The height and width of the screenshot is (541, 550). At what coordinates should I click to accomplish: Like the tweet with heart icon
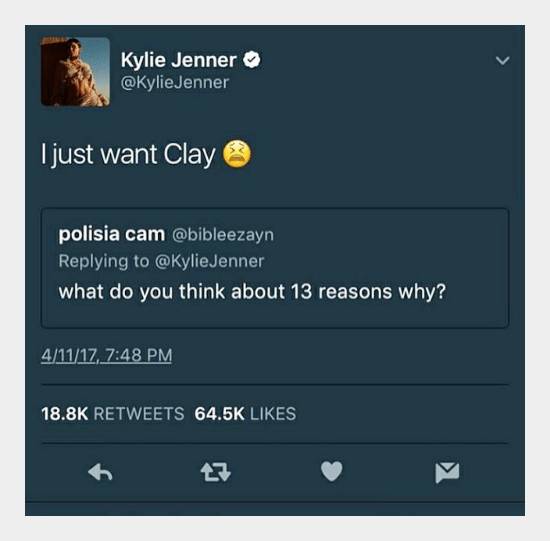click(x=331, y=471)
